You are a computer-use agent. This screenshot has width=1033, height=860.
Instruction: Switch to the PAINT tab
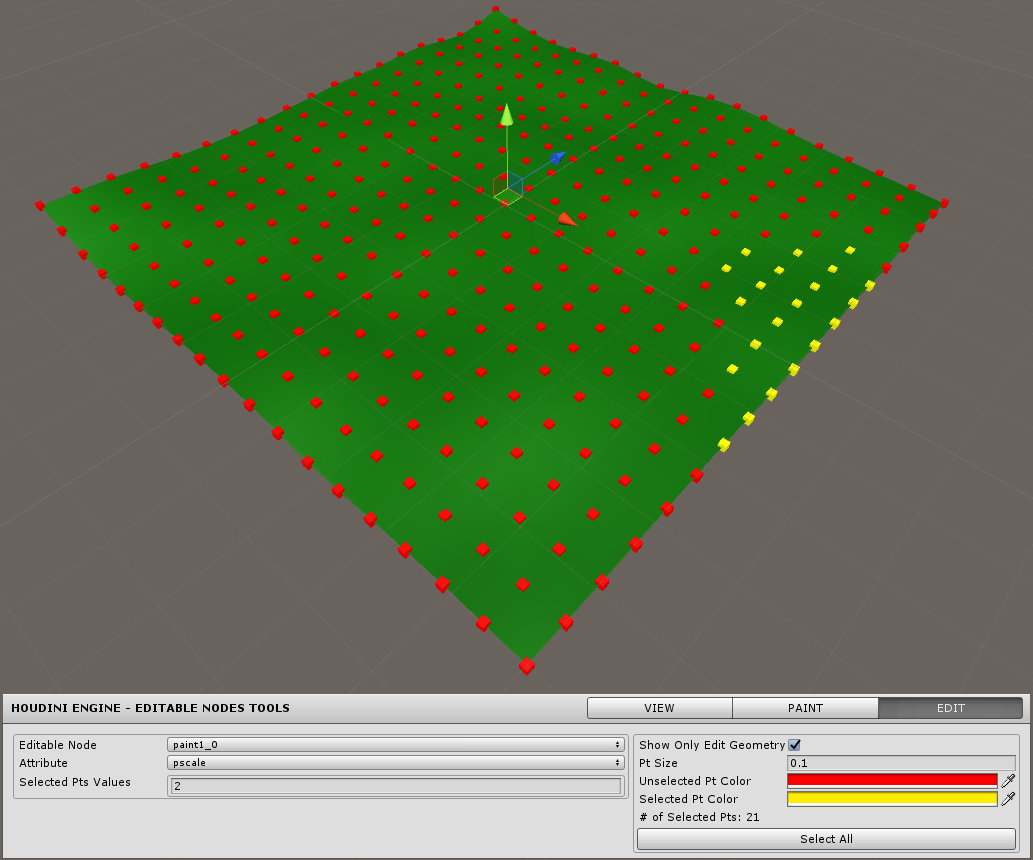pos(805,708)
